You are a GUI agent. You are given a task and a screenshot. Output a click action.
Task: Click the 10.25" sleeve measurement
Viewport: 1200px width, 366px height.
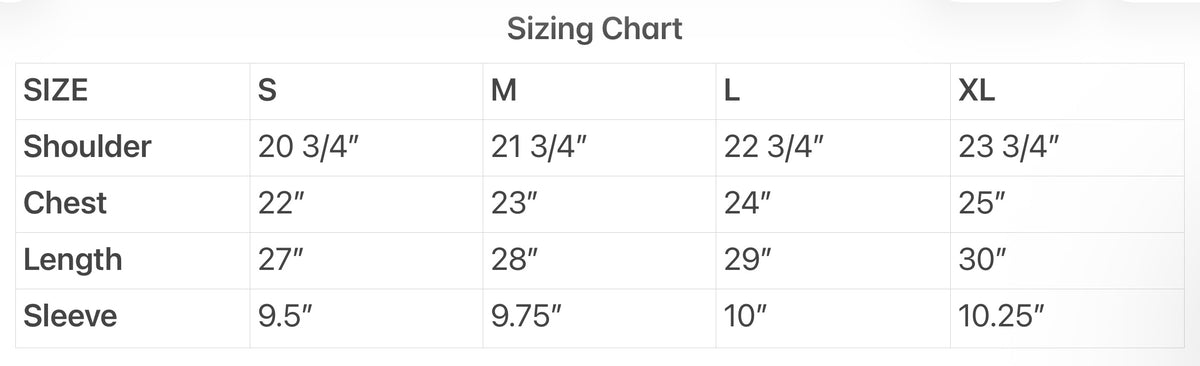pyautogui.click(x=1001, y=317)
